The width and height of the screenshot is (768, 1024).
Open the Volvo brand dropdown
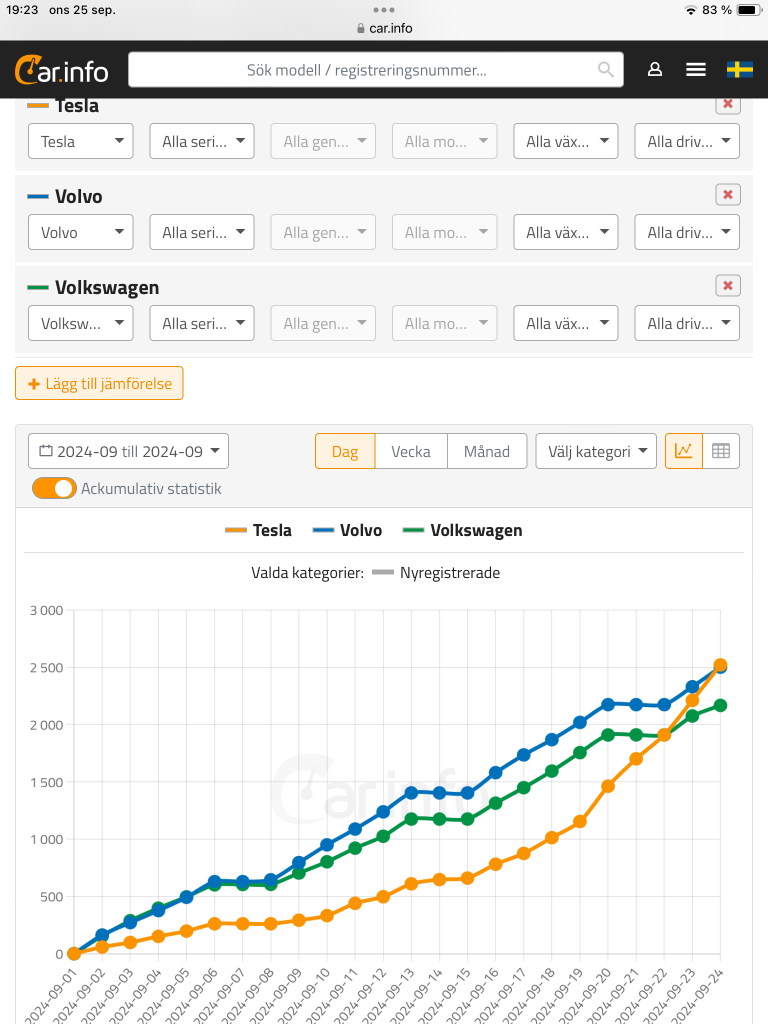(x=81, y=232)
